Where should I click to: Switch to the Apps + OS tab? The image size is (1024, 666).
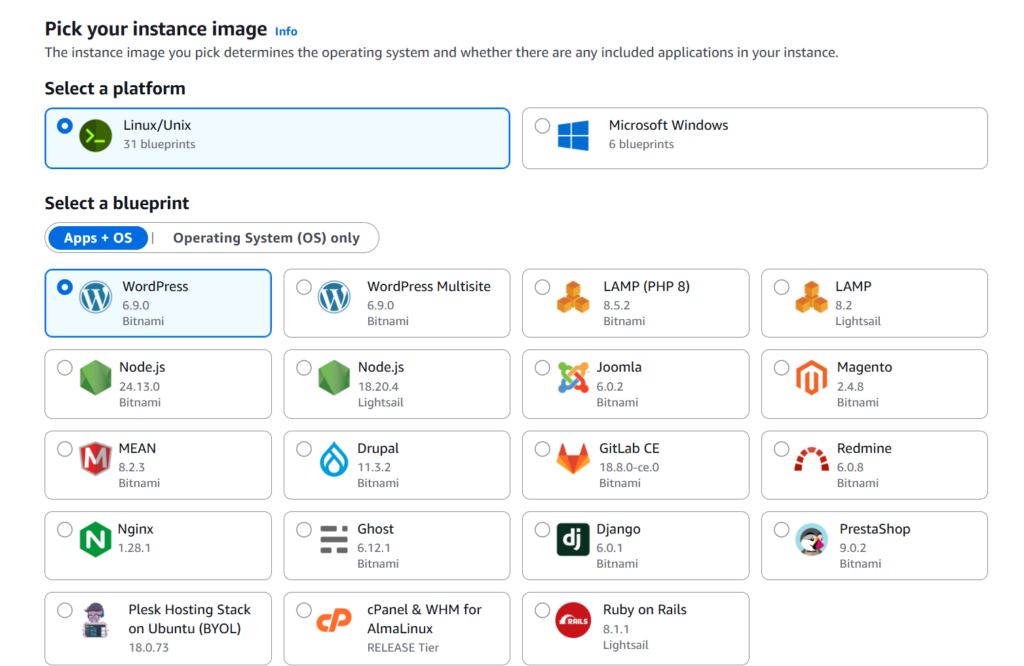coord(98,238)
